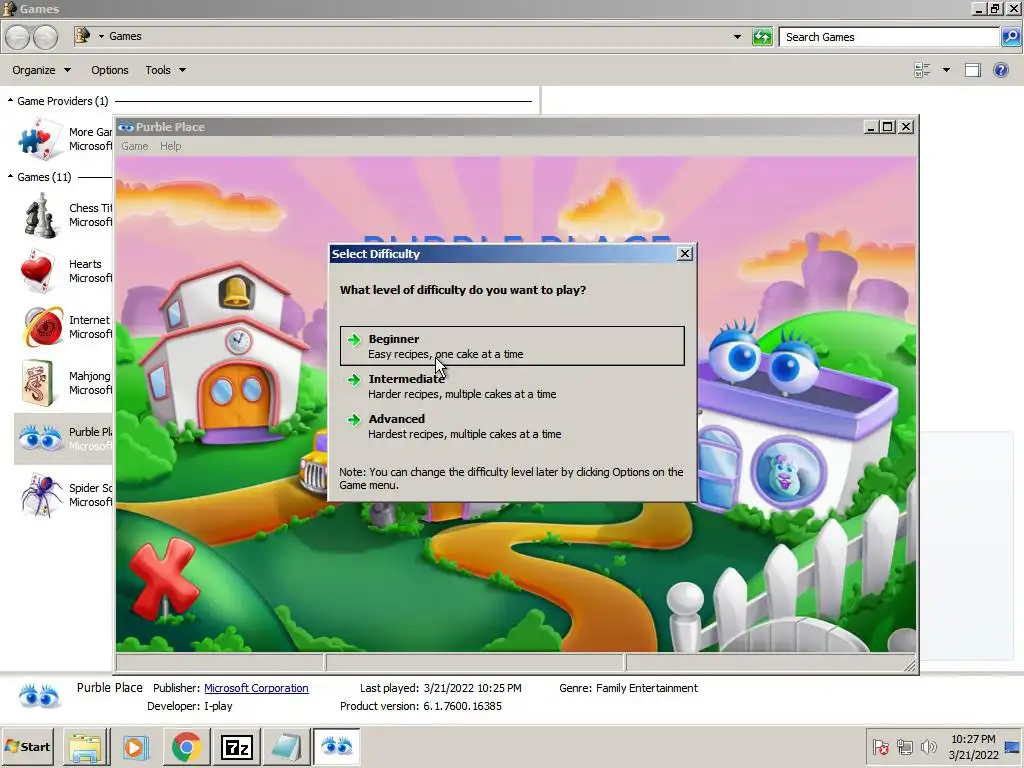This screenshot has height=768, width=1024.
Task: Click the Purble Place taskbar button
Action: [x=336, y=746]
